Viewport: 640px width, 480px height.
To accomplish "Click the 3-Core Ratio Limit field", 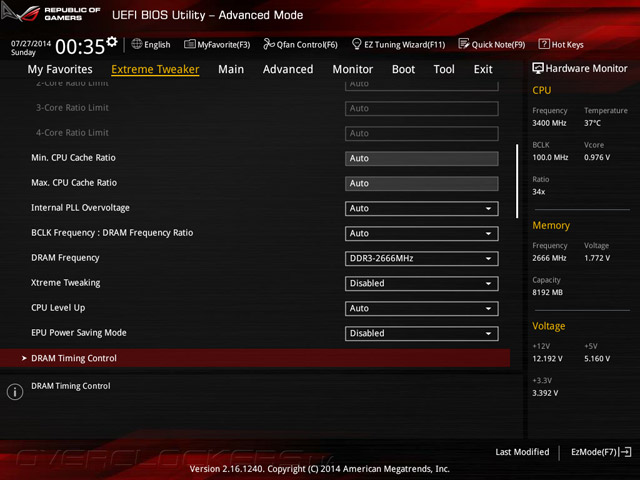I will tap(422, 109).
